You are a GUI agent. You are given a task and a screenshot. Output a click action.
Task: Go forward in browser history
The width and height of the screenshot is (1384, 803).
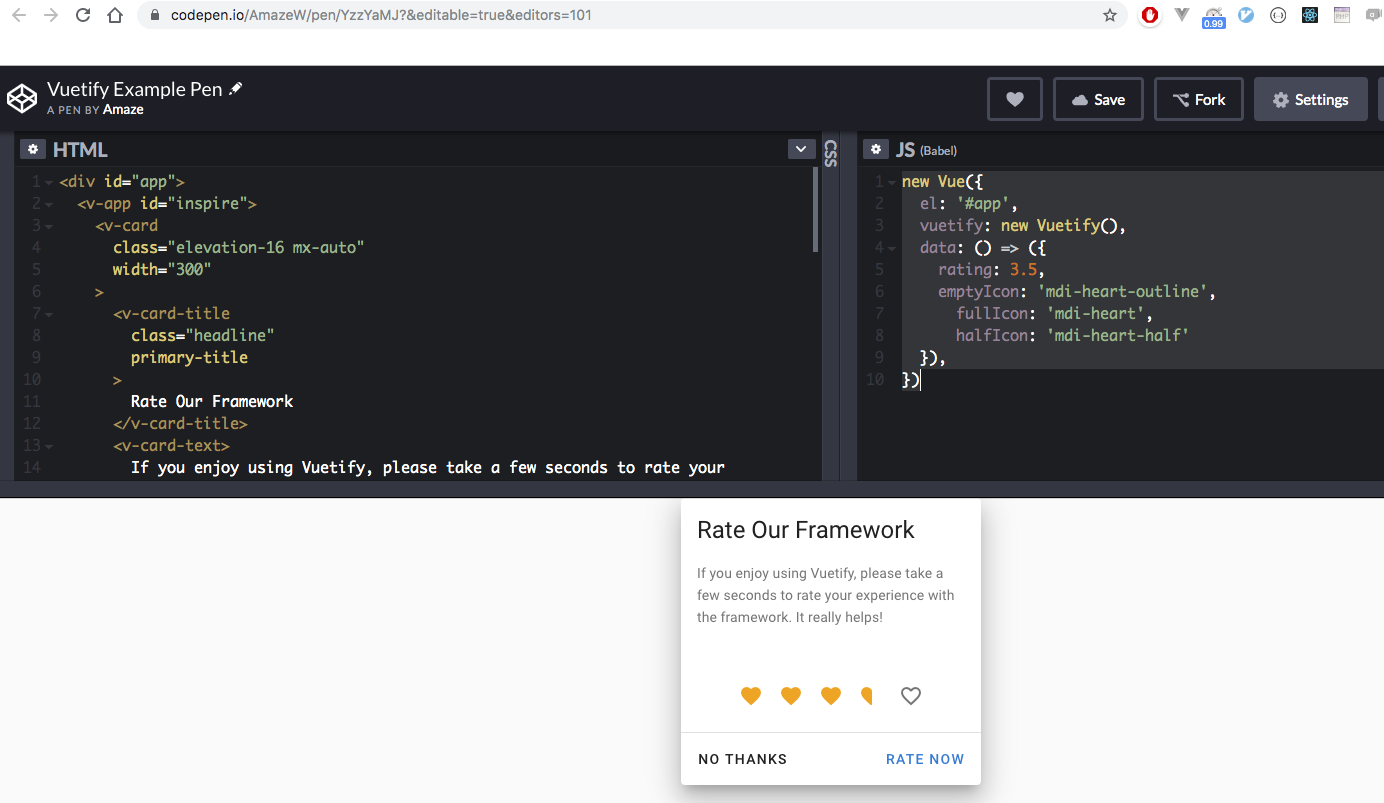click(x=50, y=15)
